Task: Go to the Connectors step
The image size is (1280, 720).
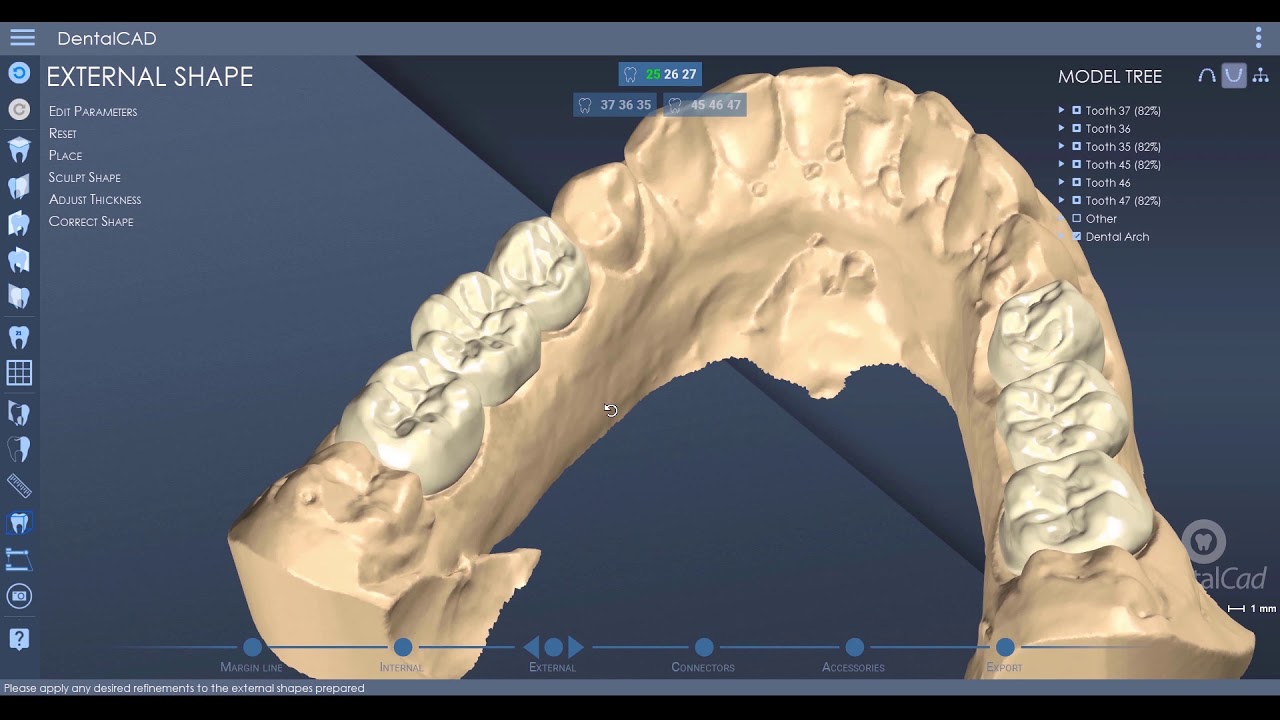Action: point(704,647)
